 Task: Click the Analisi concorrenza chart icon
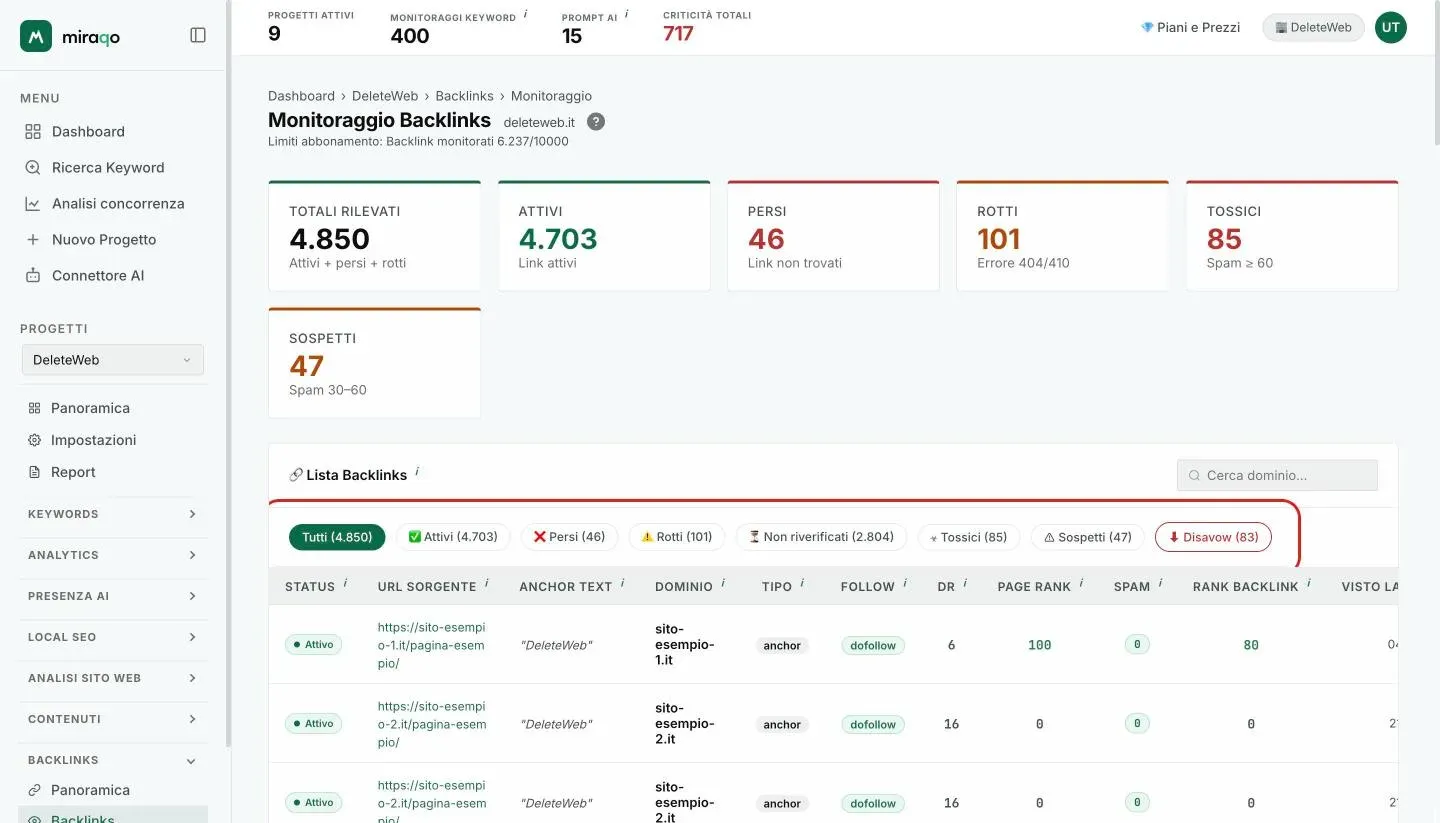click(33, 203)
